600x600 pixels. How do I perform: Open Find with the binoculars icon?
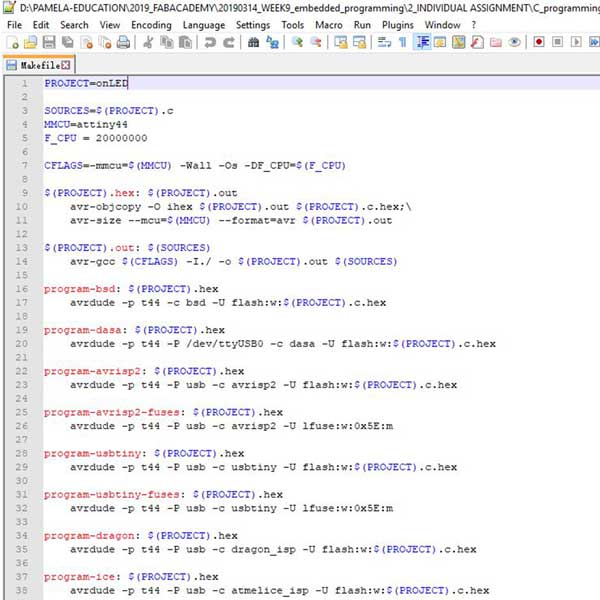pos(253,42)
